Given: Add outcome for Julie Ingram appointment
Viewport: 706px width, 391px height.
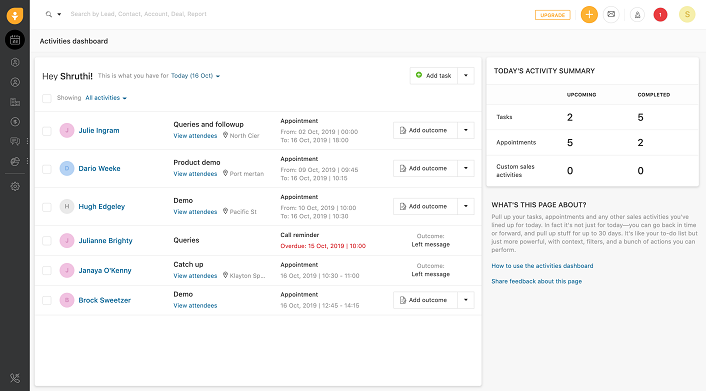Looking at the screenshot, I should 425,130.
